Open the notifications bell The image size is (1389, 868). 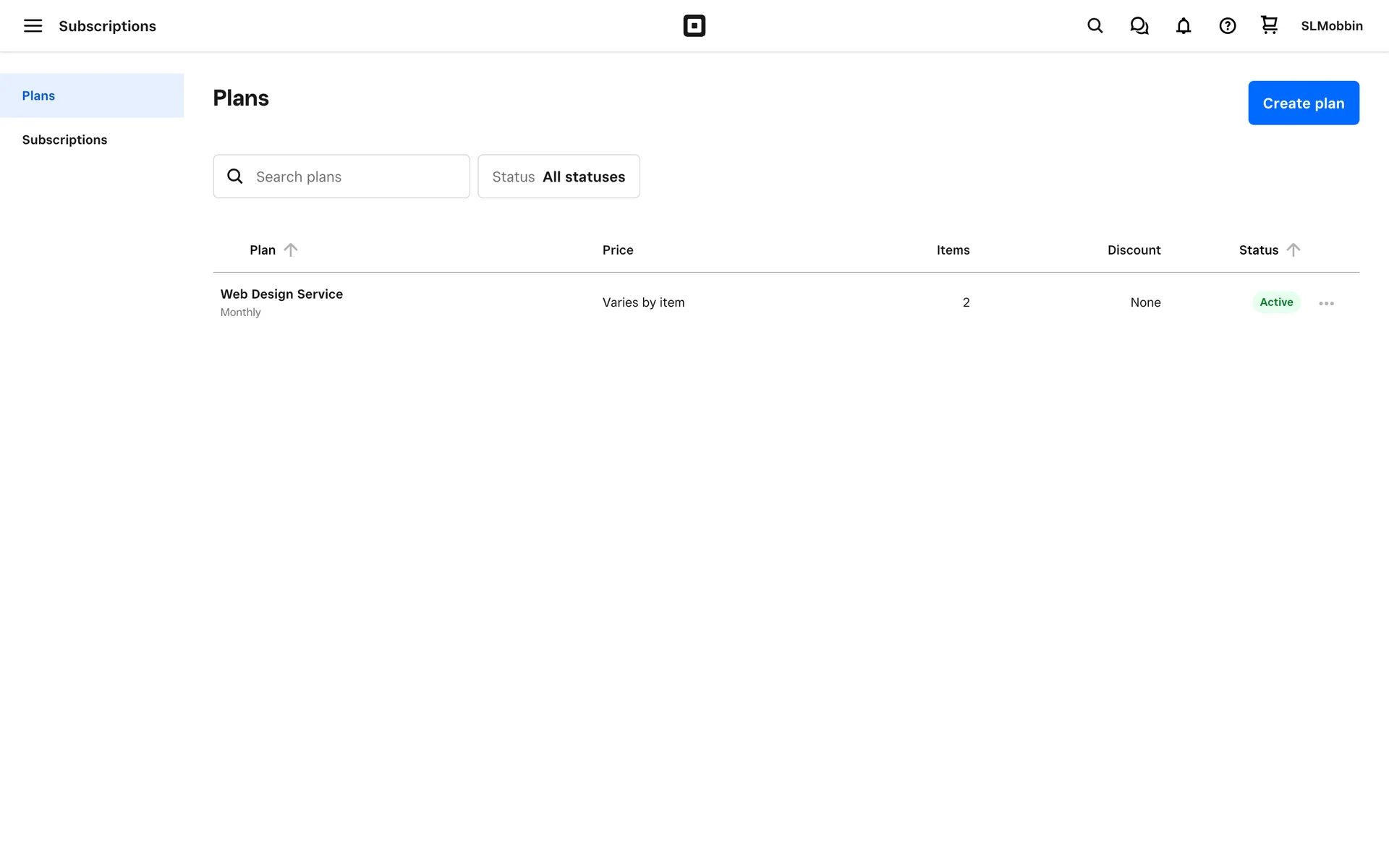tap(1183, 26)
